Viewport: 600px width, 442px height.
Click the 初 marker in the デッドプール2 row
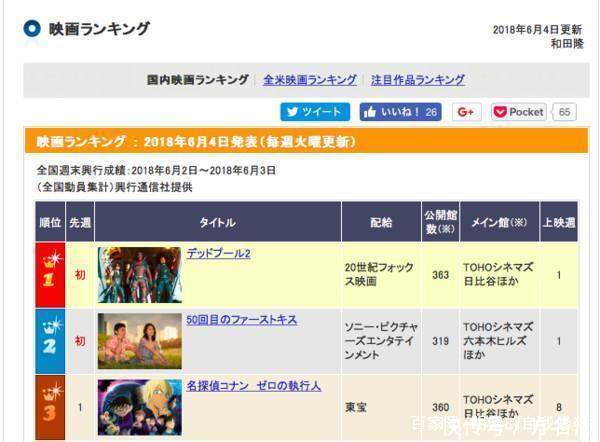click(80, 275)
